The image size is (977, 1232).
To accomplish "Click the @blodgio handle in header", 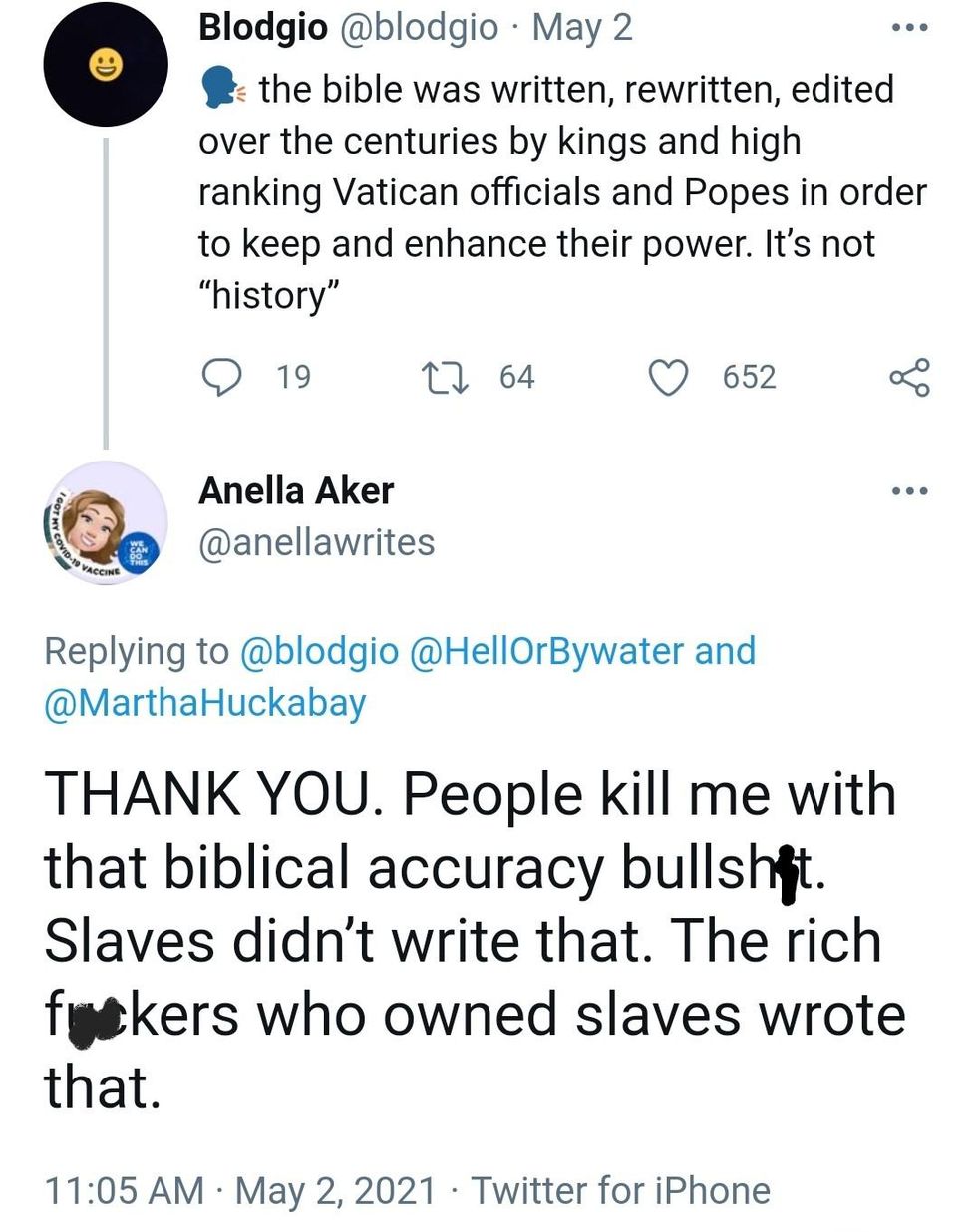I will coord(420,27).
